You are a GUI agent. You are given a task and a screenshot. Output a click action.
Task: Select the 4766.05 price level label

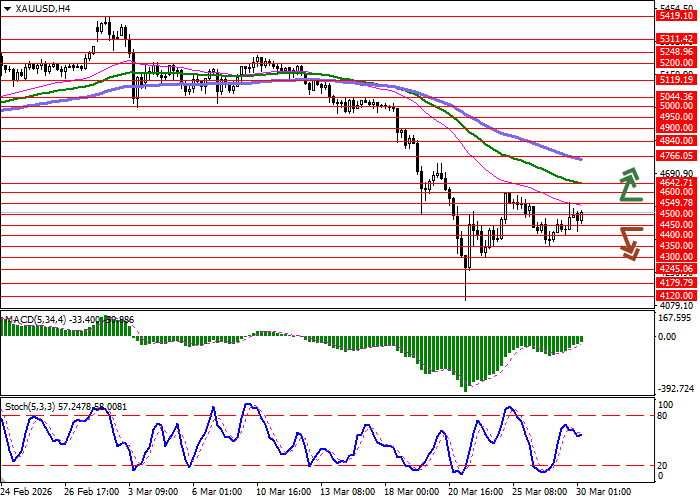coord(676,156)
